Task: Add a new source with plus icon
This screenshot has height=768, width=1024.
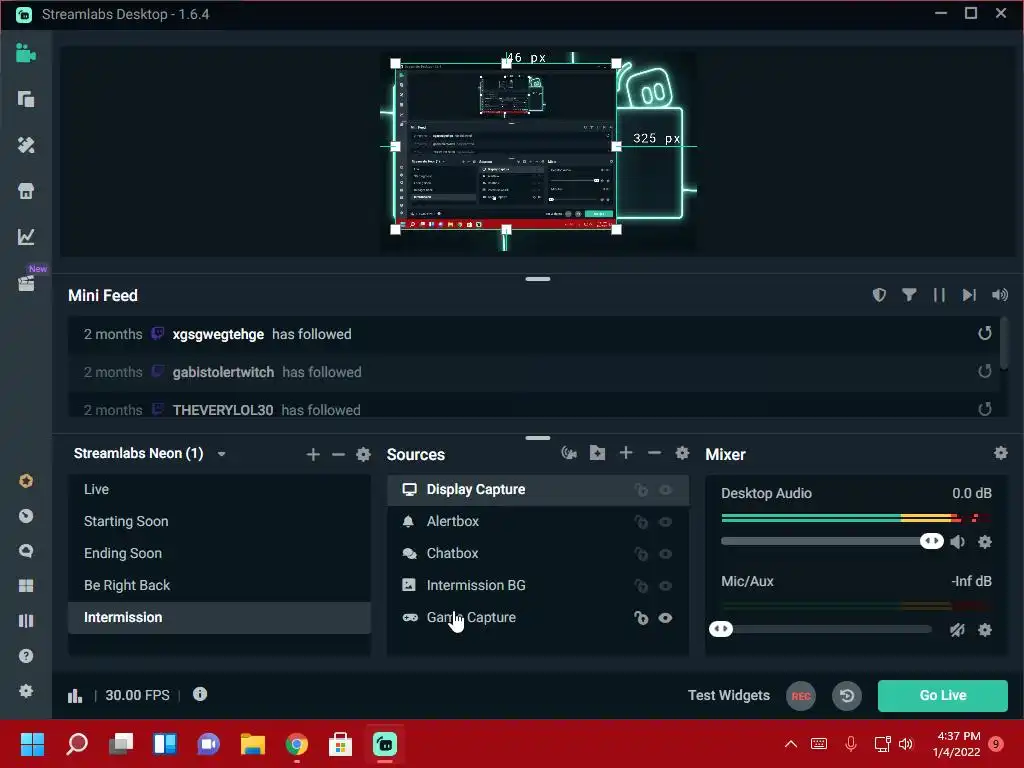Action: click(x=626, y=453)
